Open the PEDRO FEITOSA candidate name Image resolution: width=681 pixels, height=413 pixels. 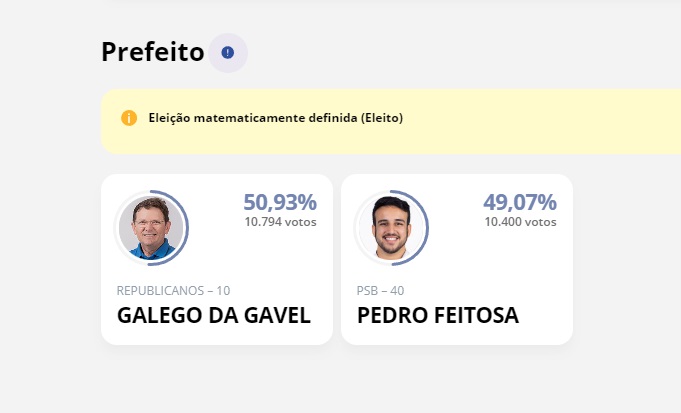438,316
